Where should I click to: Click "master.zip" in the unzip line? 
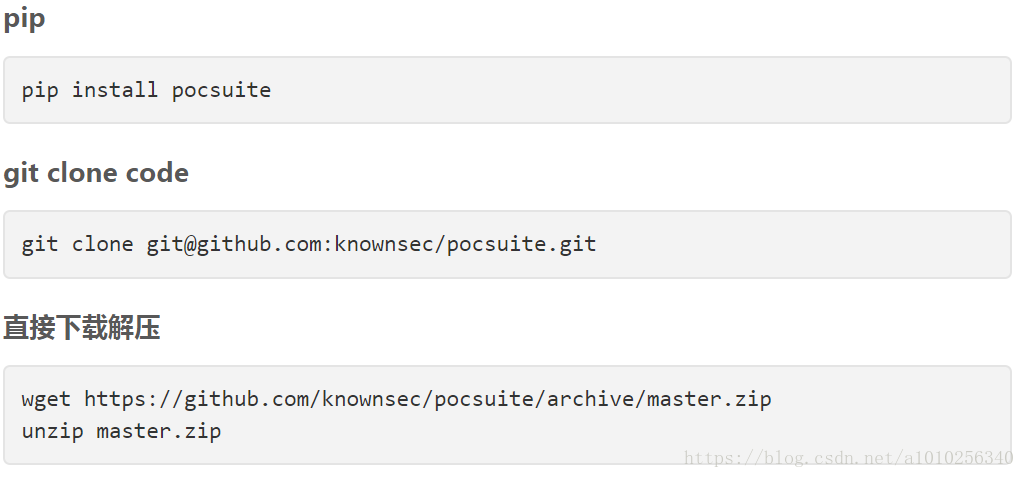pyautogui.click(x=159, y=431)
